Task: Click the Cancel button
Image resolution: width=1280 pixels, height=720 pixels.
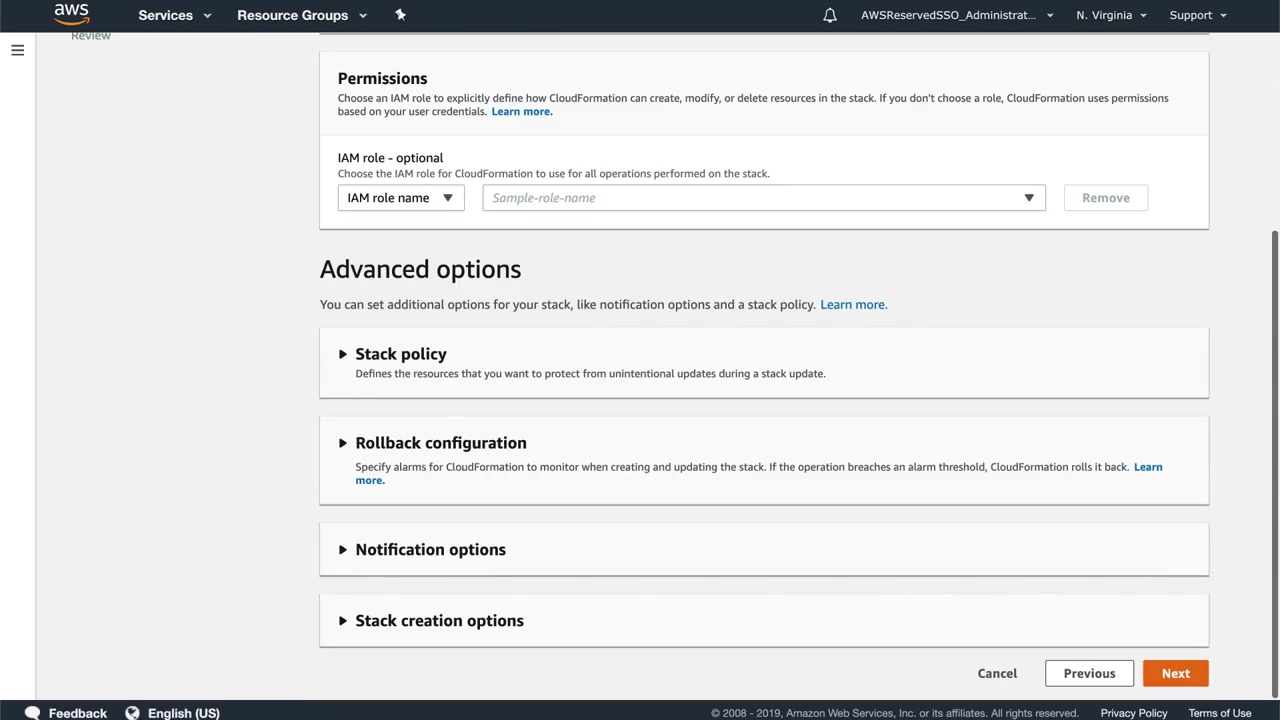Action: click(x=997, y=673)
